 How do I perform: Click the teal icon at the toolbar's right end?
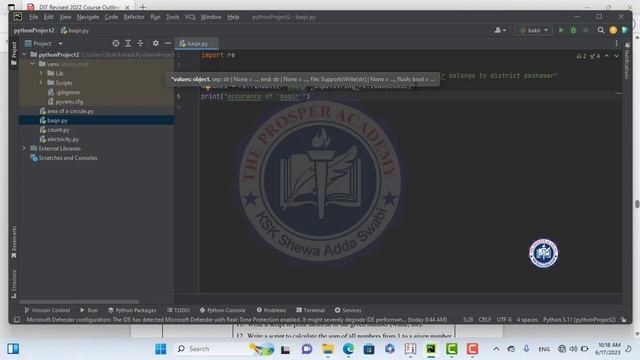(624, 30)
